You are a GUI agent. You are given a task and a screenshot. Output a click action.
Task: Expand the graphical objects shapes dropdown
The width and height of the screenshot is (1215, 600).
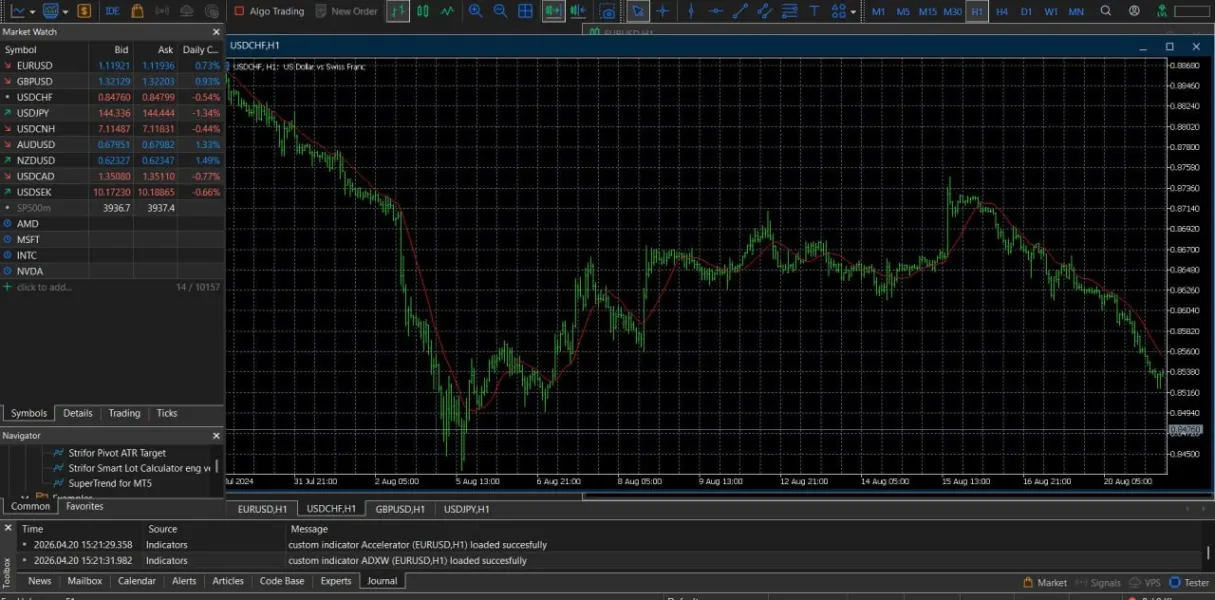853,11
